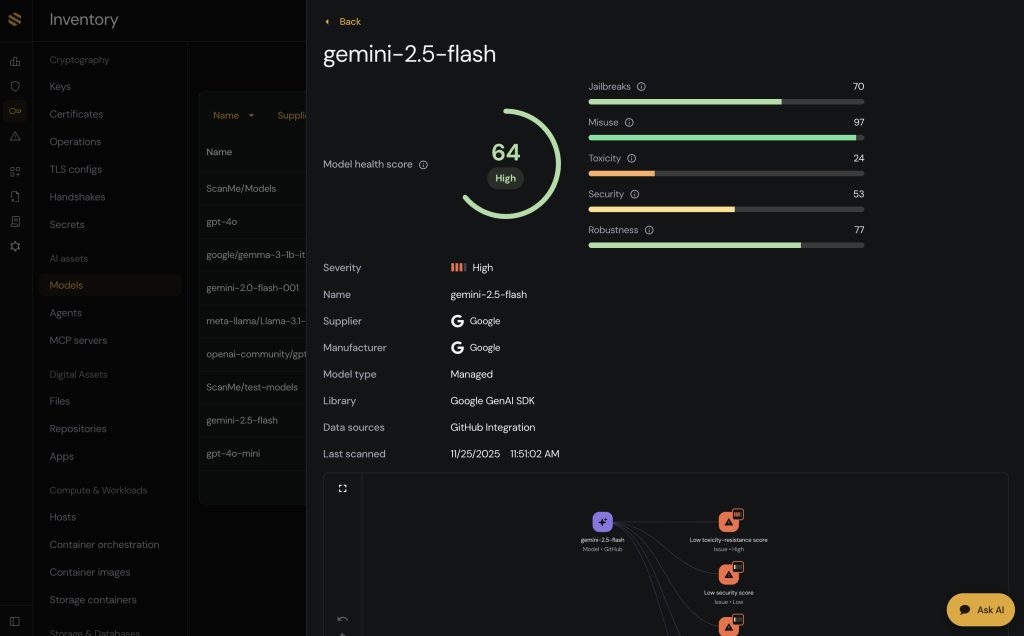Open Agents in the AI assets menu
The image size is (1024, 636).
pyautogui.click(x=66, y=313)
